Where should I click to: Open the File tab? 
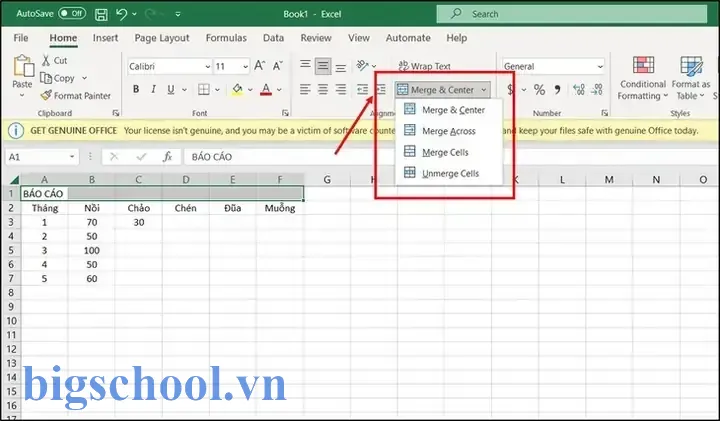coord(21,38)
